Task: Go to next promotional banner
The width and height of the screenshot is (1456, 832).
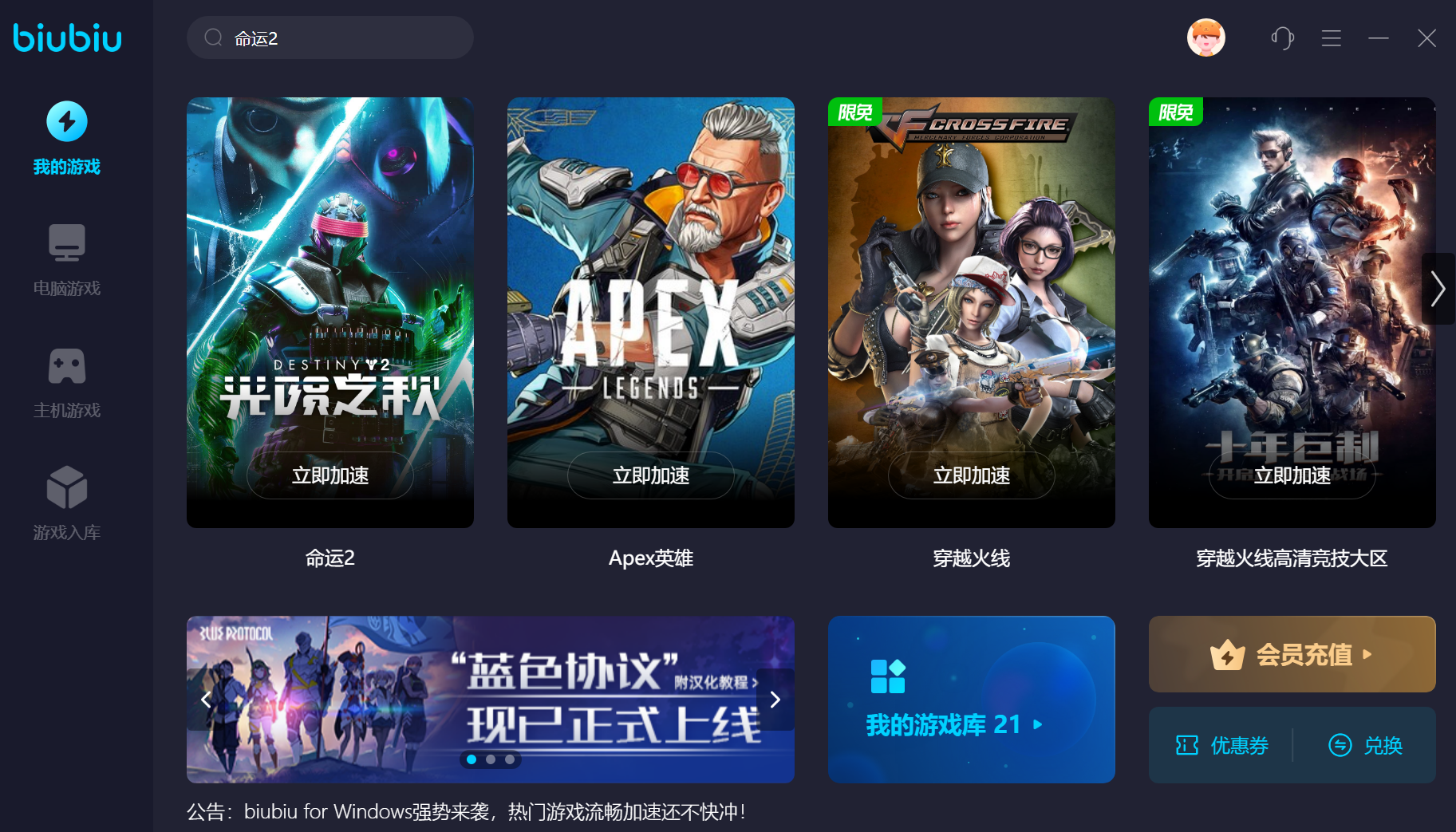Action: click(x=775, y=700)
